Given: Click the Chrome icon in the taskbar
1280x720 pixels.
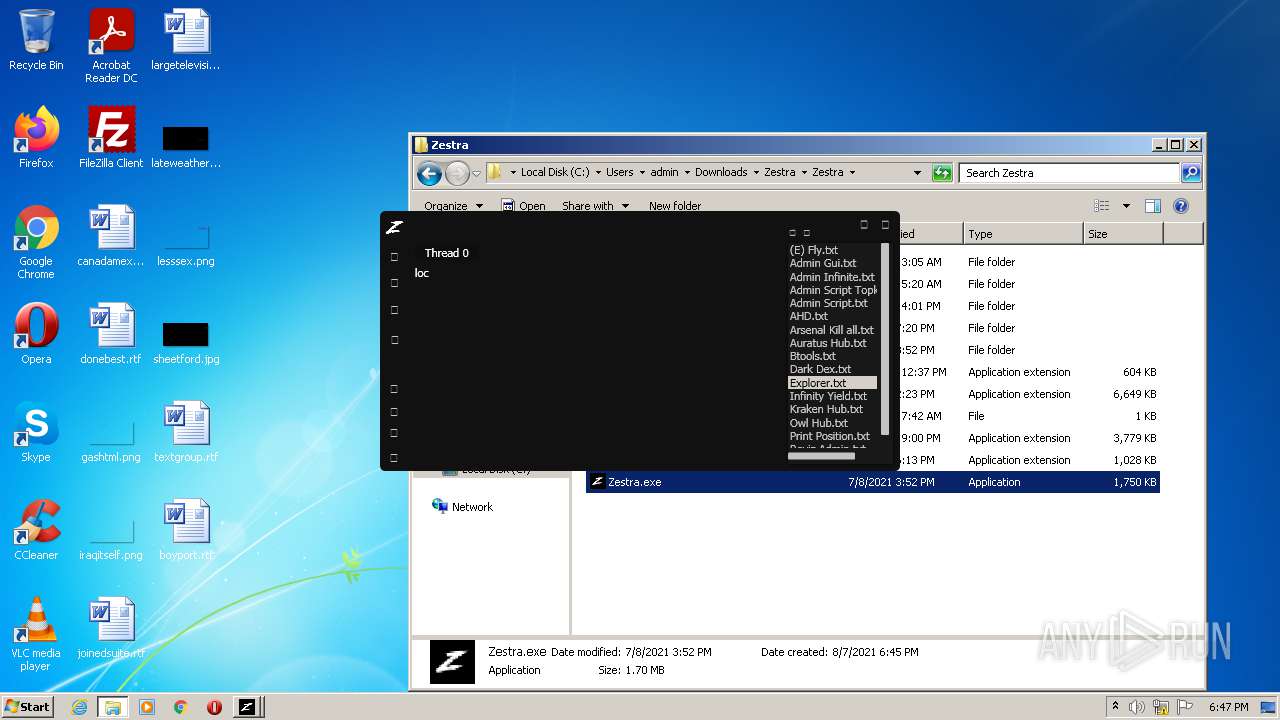Looking at the screenshot, I should 180,707.
